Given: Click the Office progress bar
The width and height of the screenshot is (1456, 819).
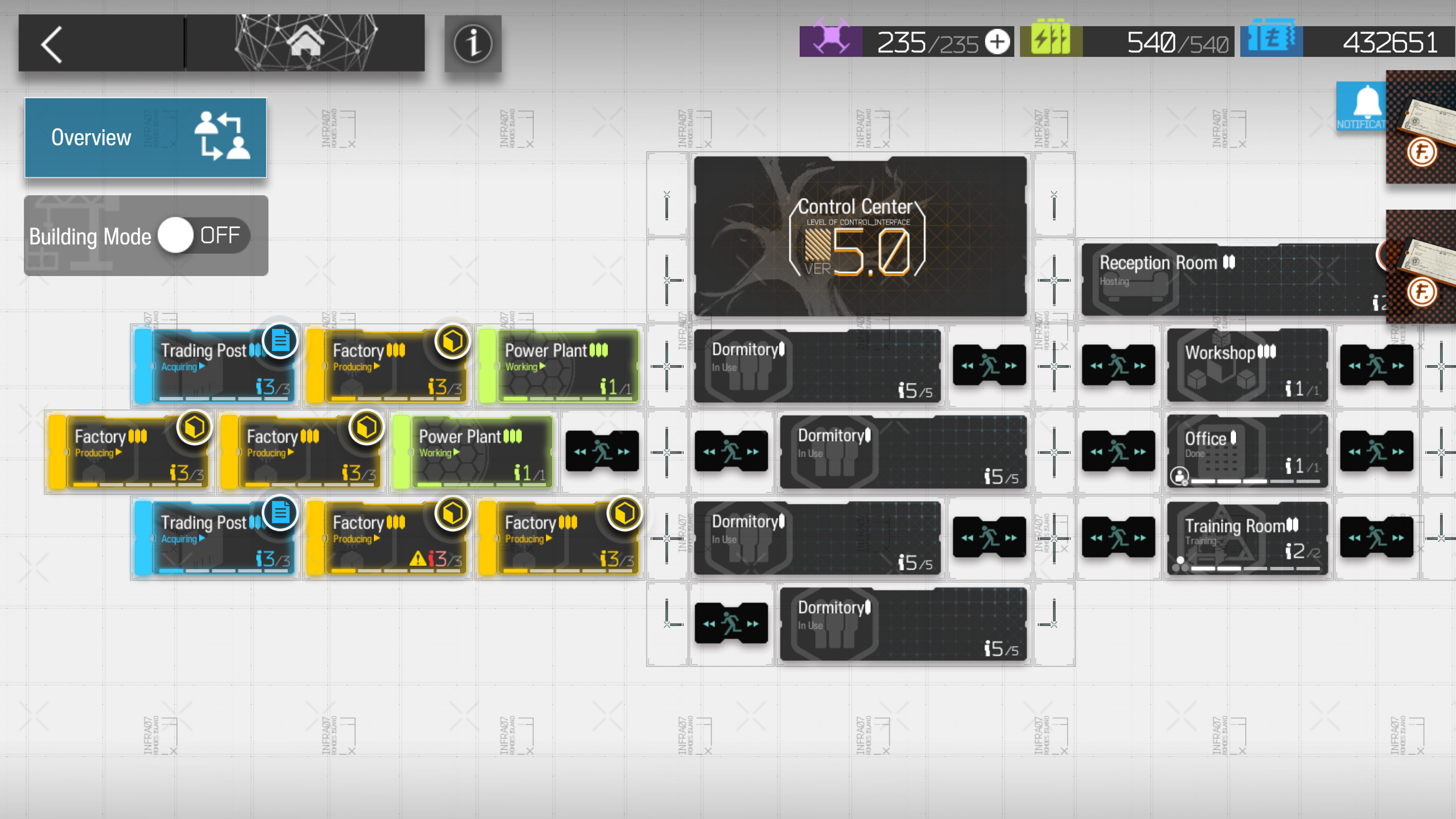Looking at the screenshot, I should [1255, 482].
